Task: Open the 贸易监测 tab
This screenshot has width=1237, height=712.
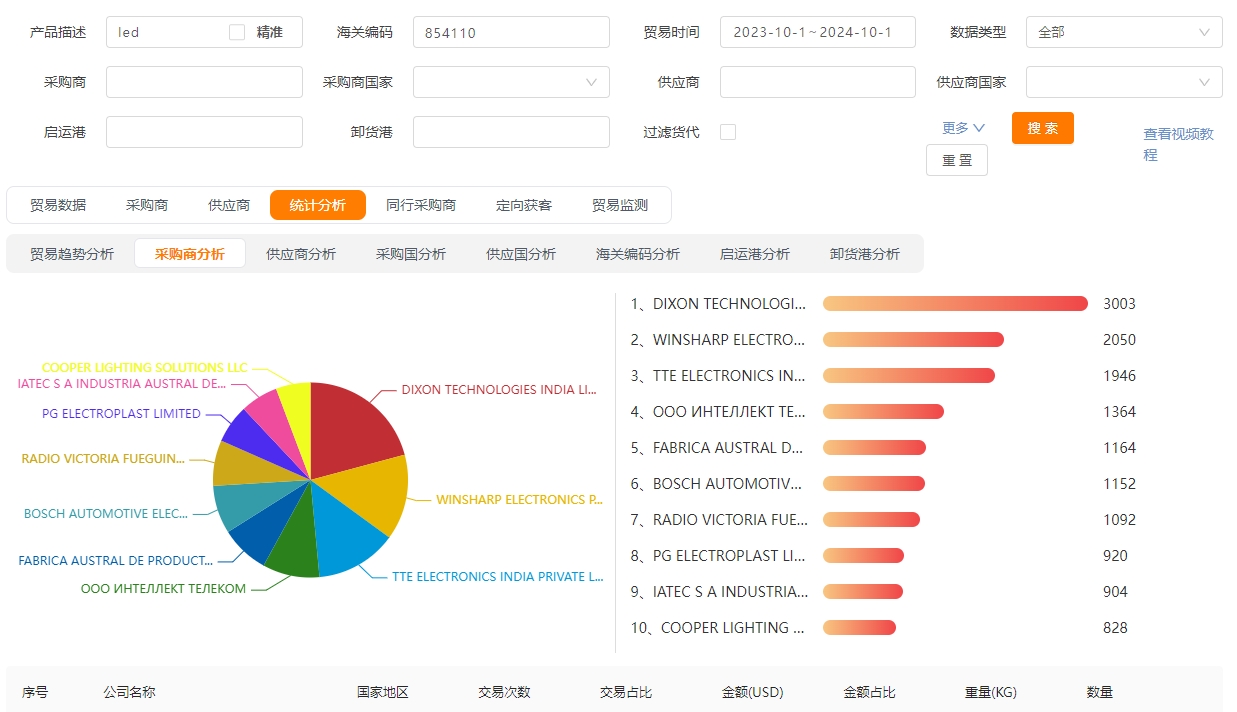Action: tap(620, 205)
